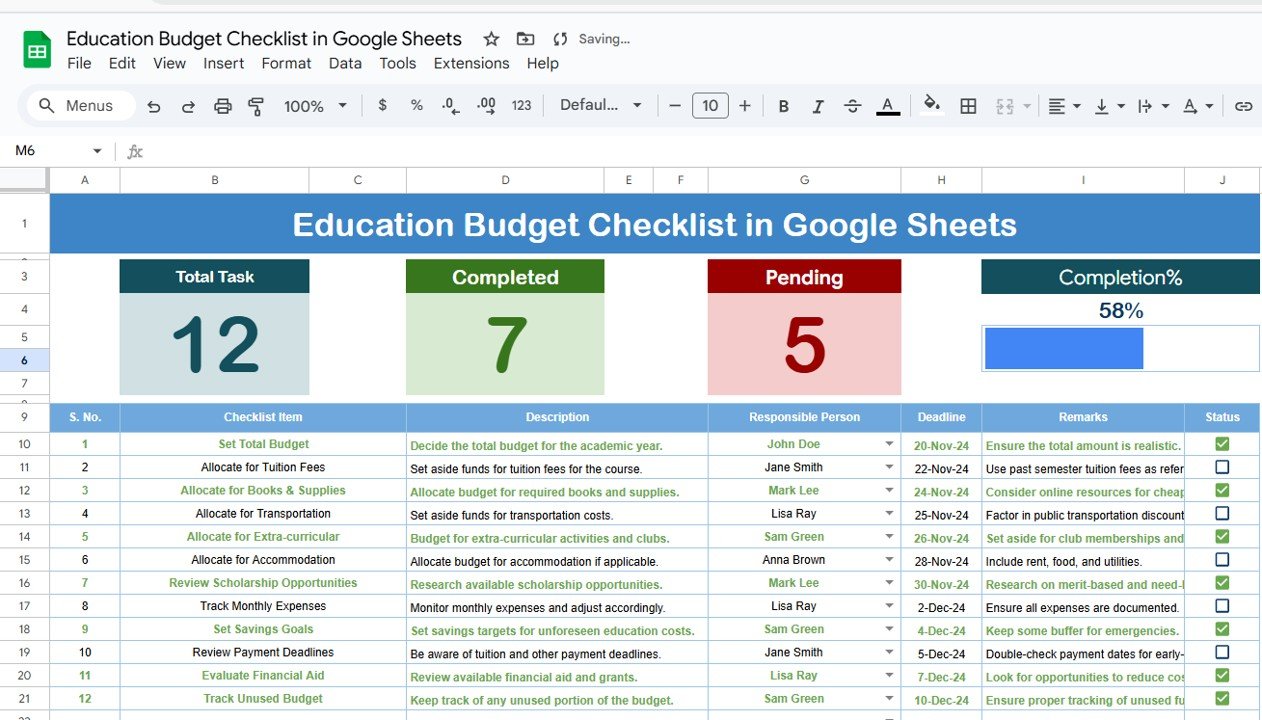This screenshot has height=720, width=1262.
Task: Toggle bold formatting B icon
Action: (783, 106)
